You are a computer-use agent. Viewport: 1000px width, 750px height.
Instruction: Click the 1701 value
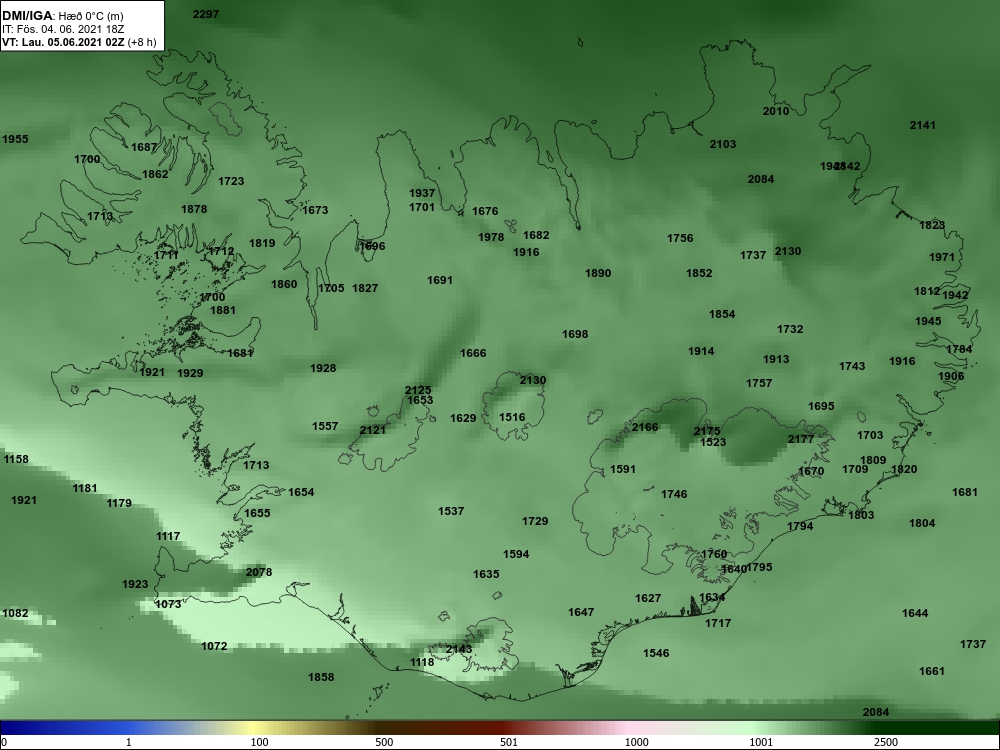click(x=422, y=207)
